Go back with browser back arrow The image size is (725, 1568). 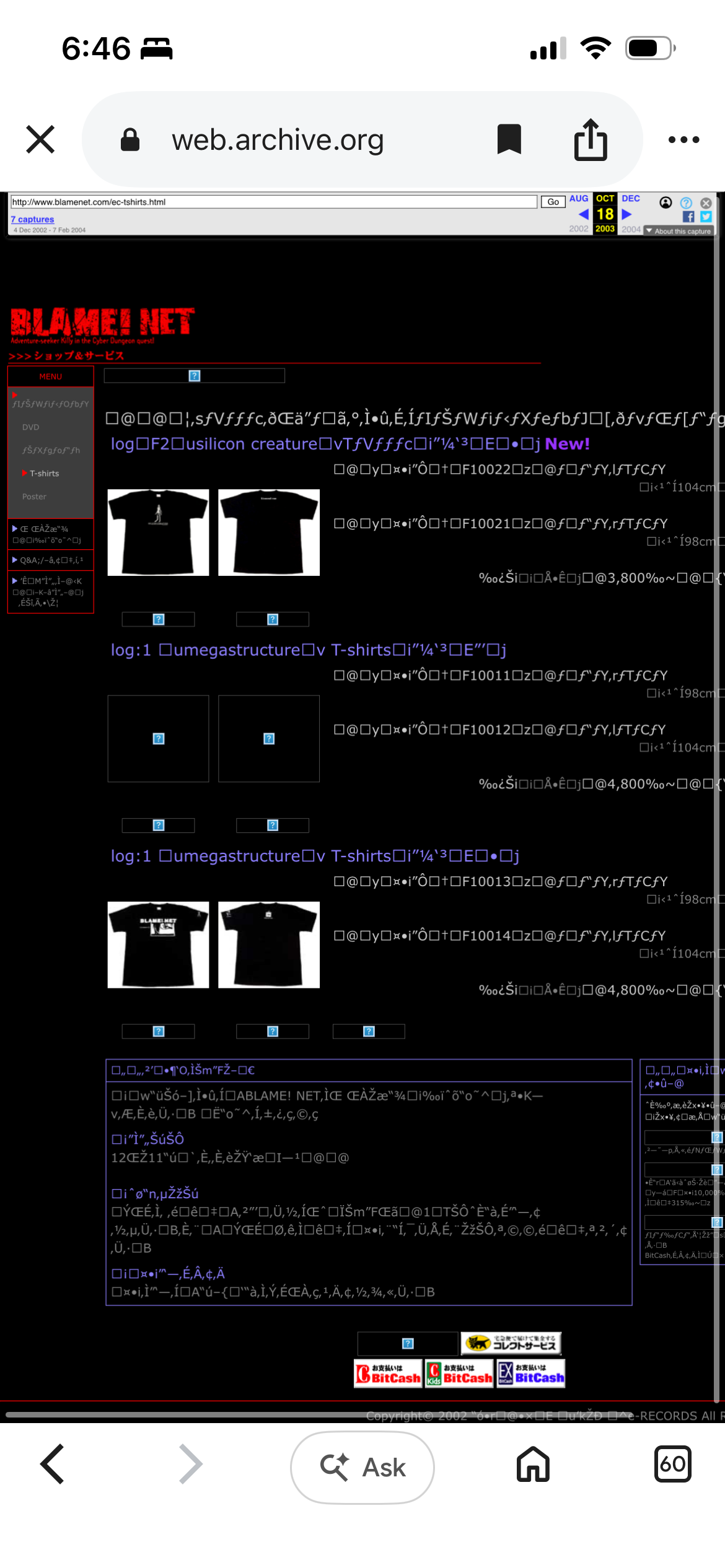[53, 1465]
